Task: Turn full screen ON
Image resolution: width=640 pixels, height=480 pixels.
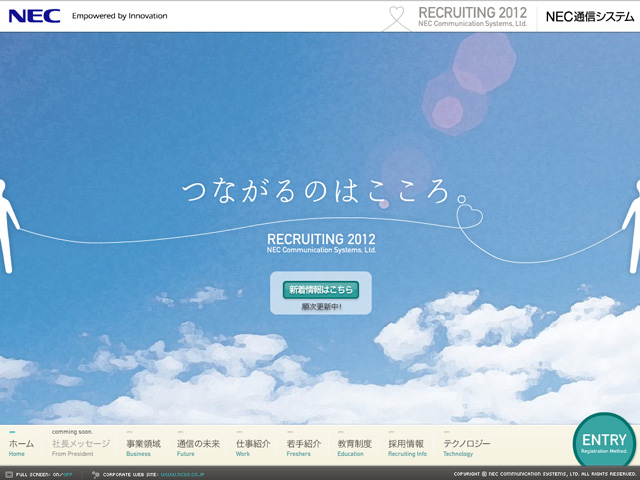Action: coord(56,475)
